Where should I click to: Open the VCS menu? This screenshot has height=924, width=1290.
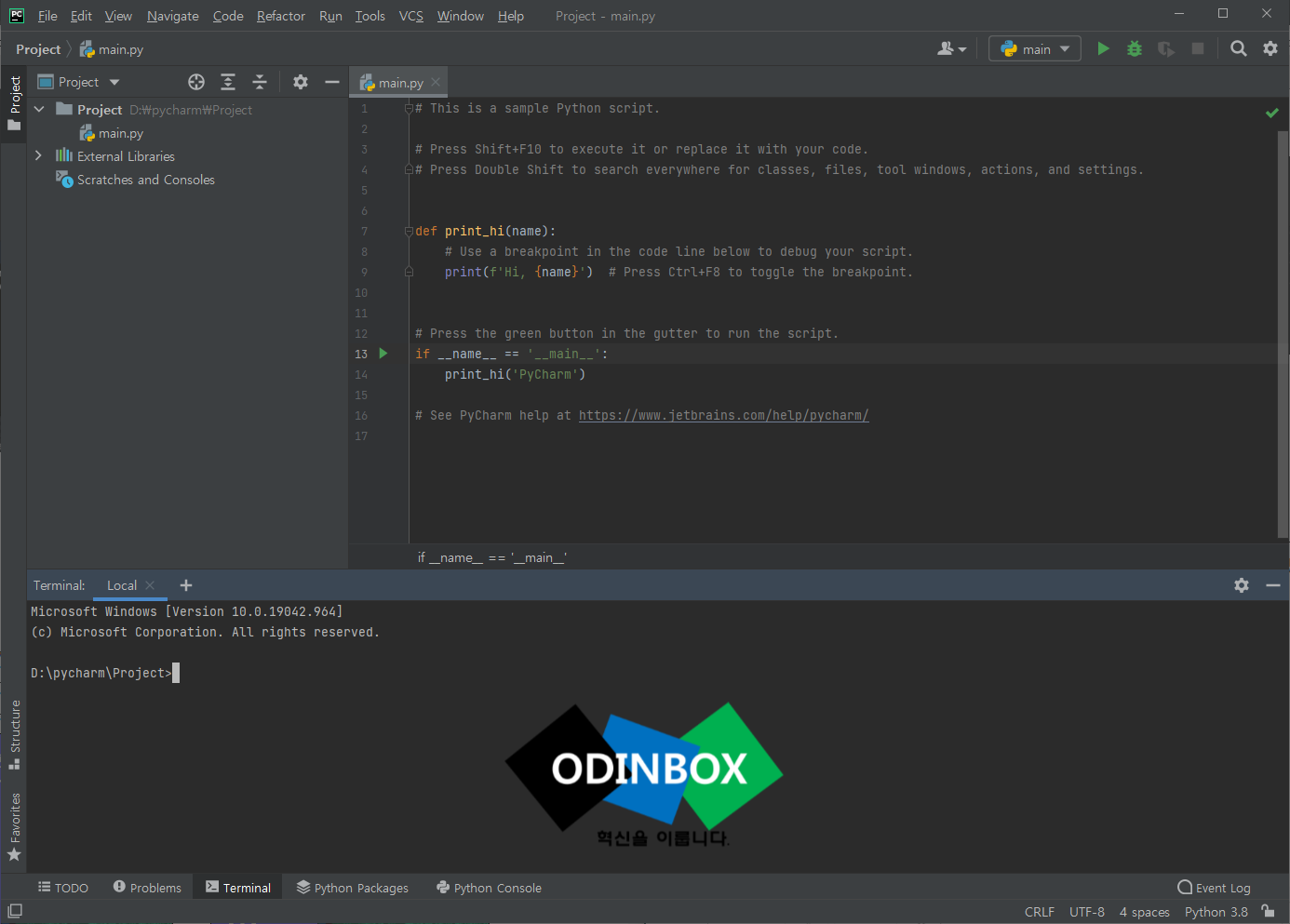[x=410, y=16]
